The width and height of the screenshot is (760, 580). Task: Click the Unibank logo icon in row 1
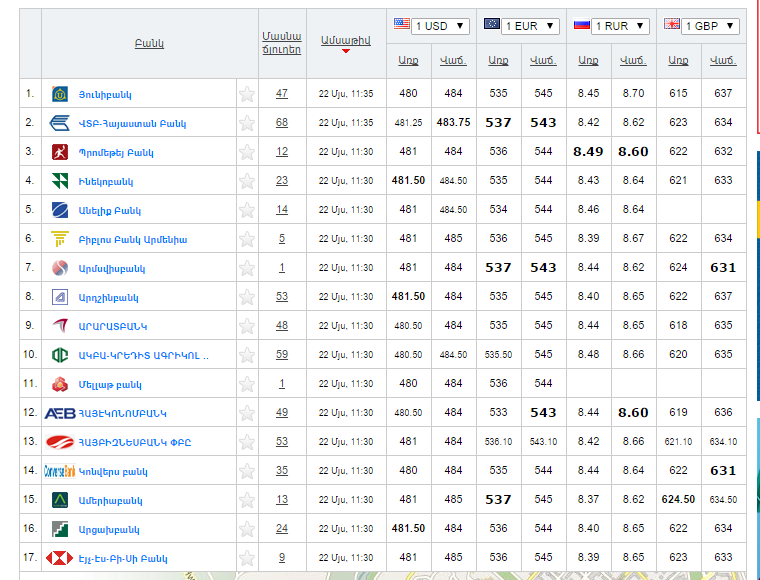[60, 94]
